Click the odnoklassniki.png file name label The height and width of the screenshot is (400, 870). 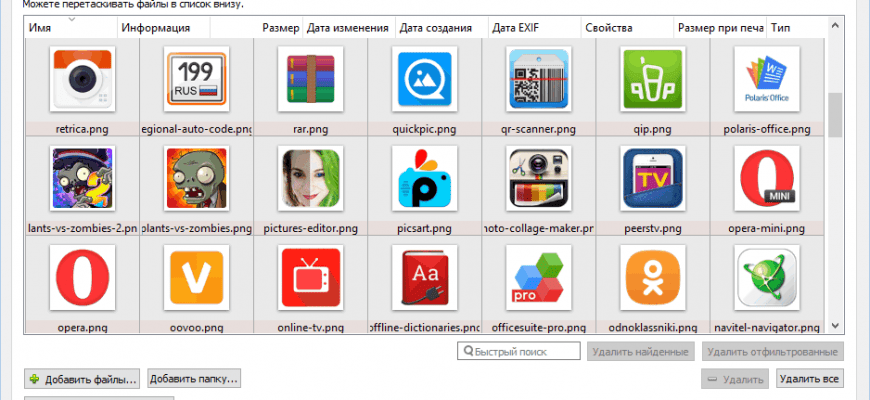click(652, 327)
